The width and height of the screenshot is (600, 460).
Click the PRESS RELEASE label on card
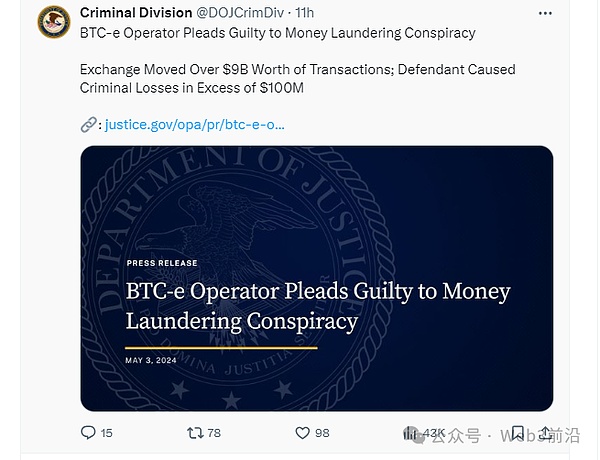coord(162,263)
